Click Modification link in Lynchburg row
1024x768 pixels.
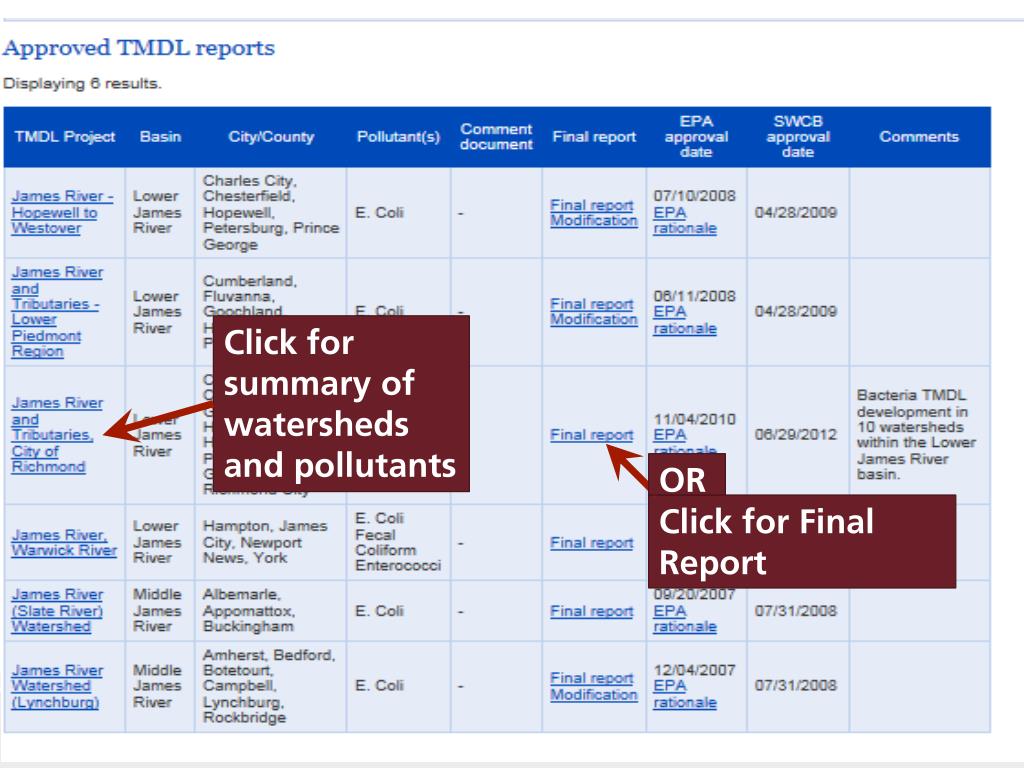click(593, 694)
